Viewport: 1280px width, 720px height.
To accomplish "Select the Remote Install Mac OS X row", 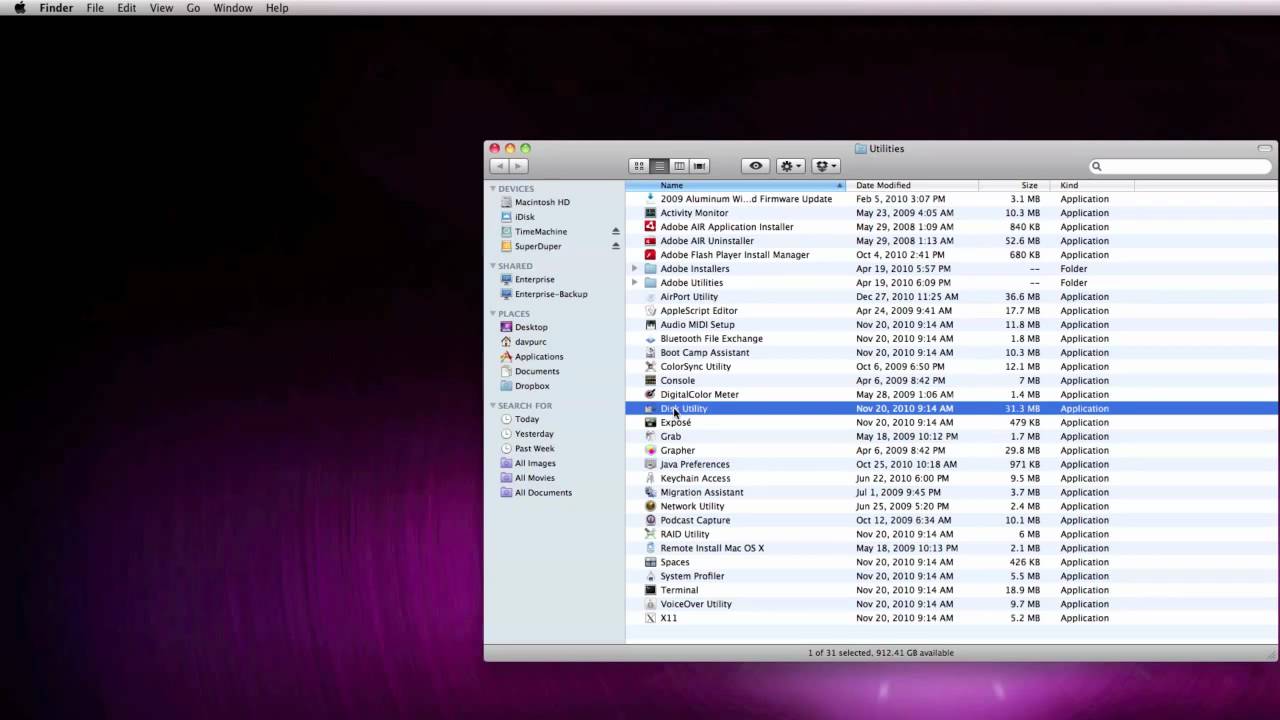I will pyautogui.click(x=952, y=549).
